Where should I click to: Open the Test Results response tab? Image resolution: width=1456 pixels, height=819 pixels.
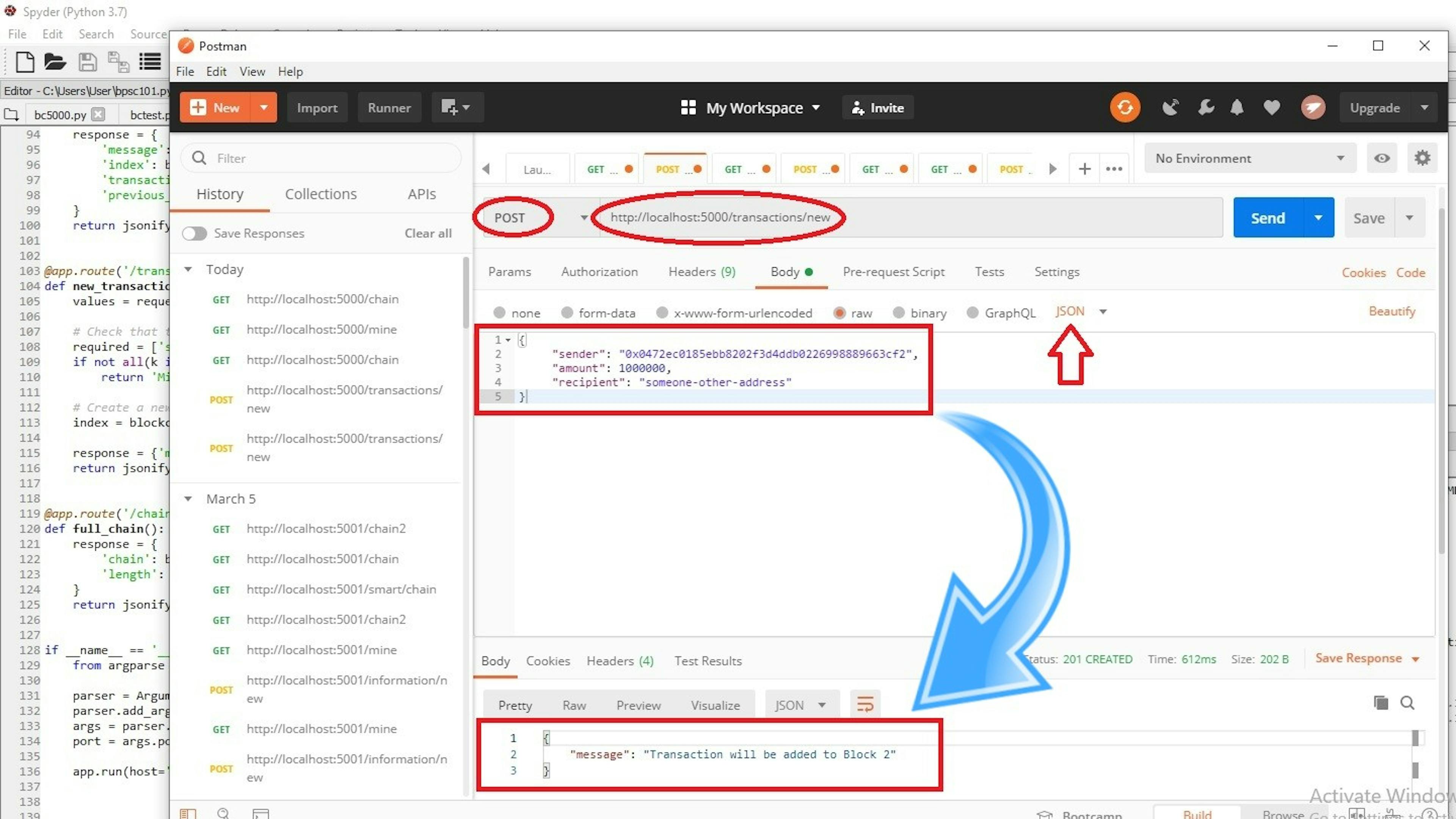pos(708,661)
